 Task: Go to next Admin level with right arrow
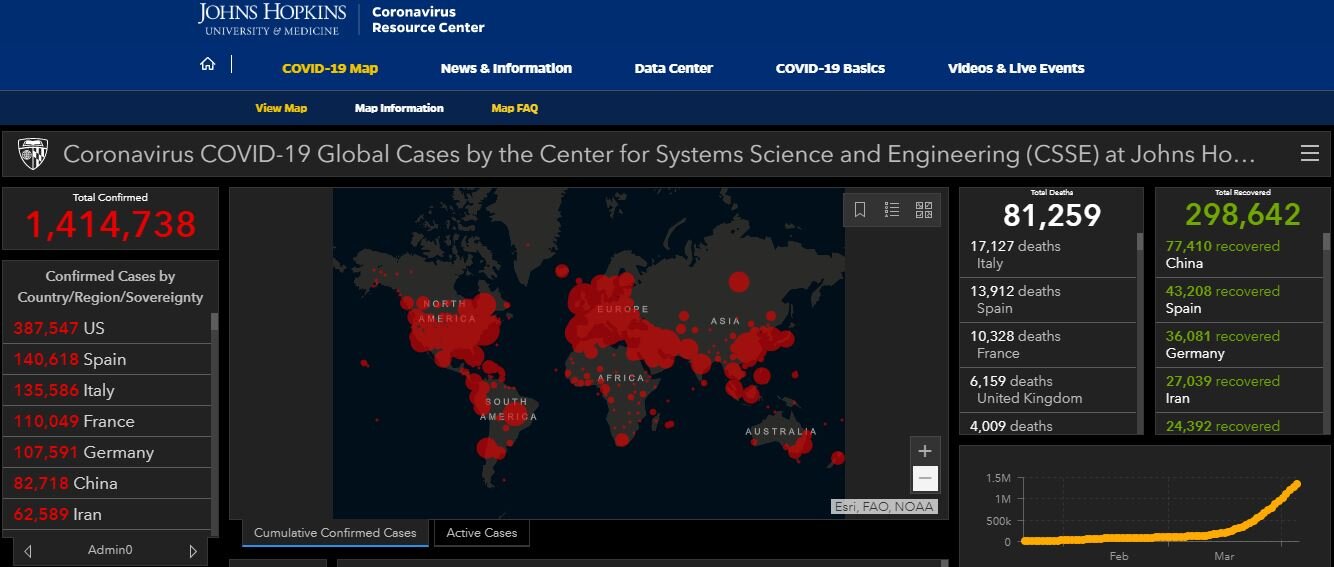(193, 551)
